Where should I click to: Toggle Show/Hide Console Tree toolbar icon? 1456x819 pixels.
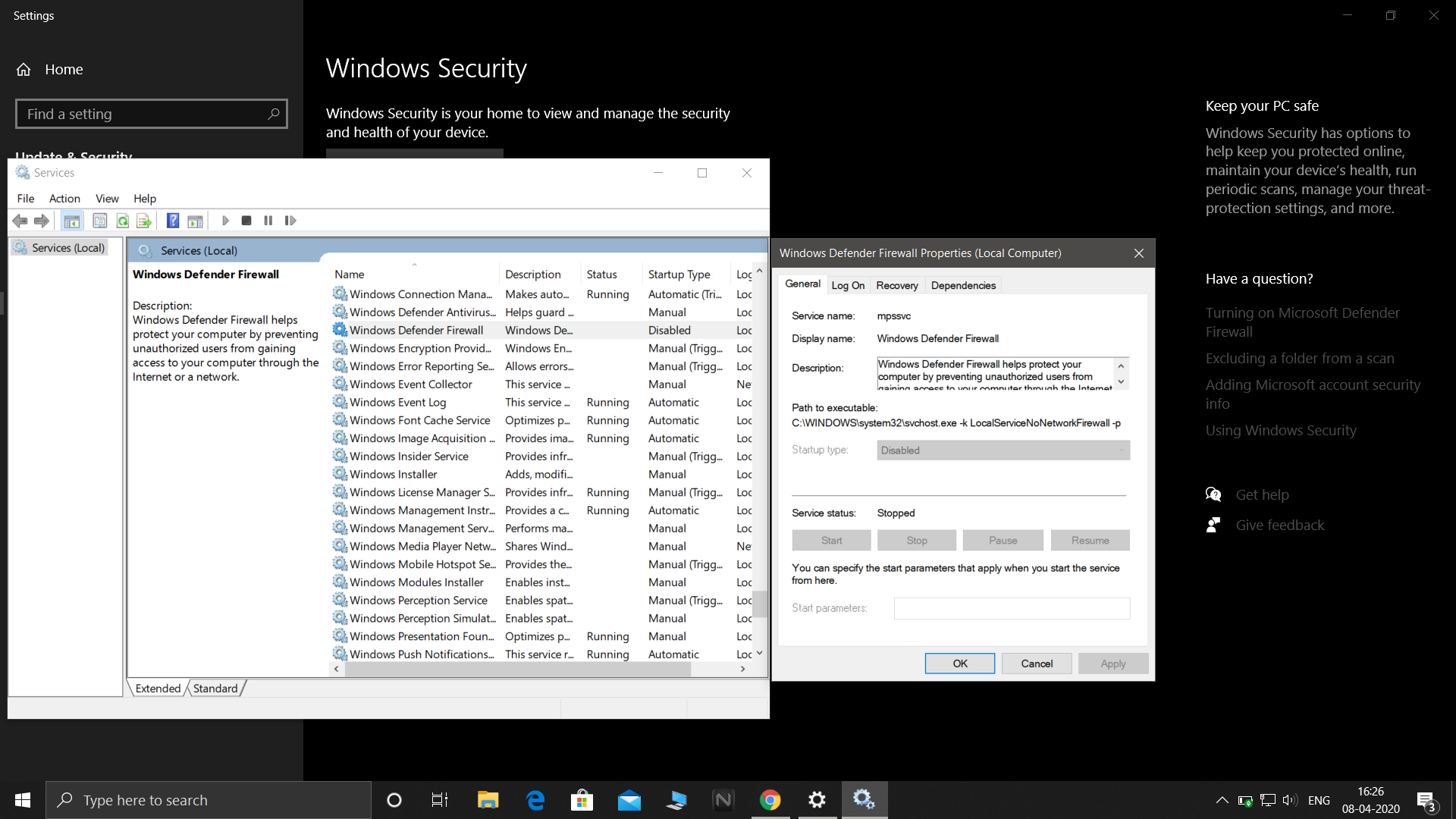pos(72,221)
